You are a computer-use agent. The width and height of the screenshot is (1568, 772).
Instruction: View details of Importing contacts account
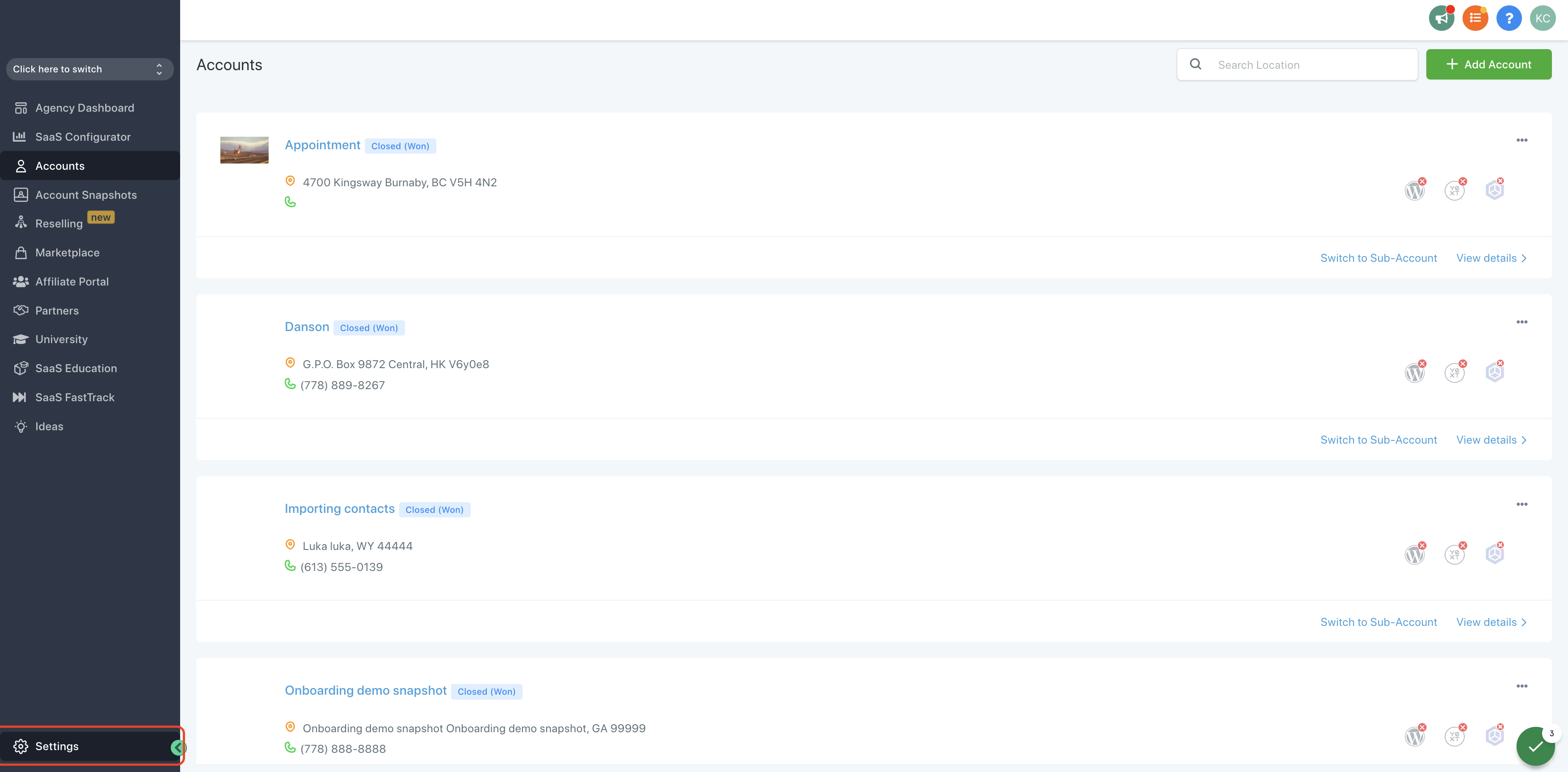coord(1491,622)
